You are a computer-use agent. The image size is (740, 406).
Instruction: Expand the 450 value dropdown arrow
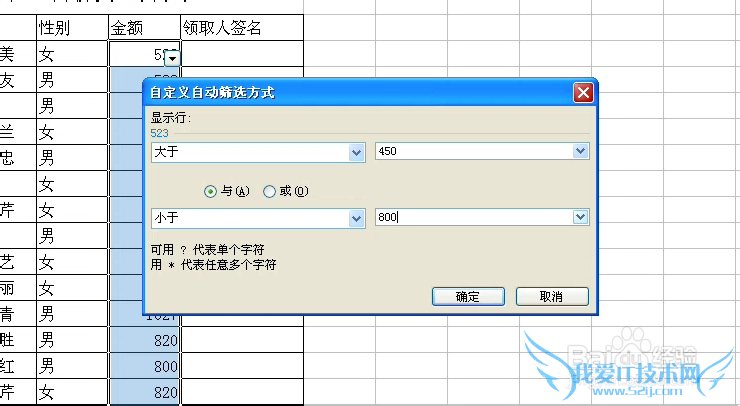tap(580, 152)
